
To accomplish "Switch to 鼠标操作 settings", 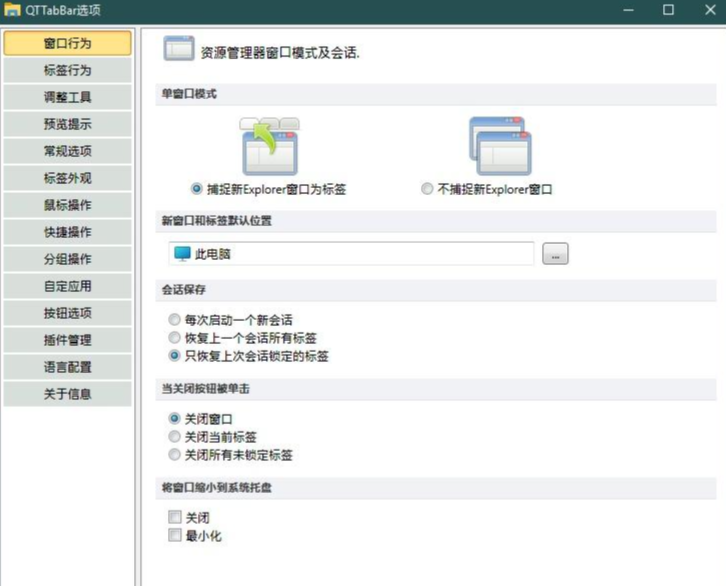I will point(67,205).
